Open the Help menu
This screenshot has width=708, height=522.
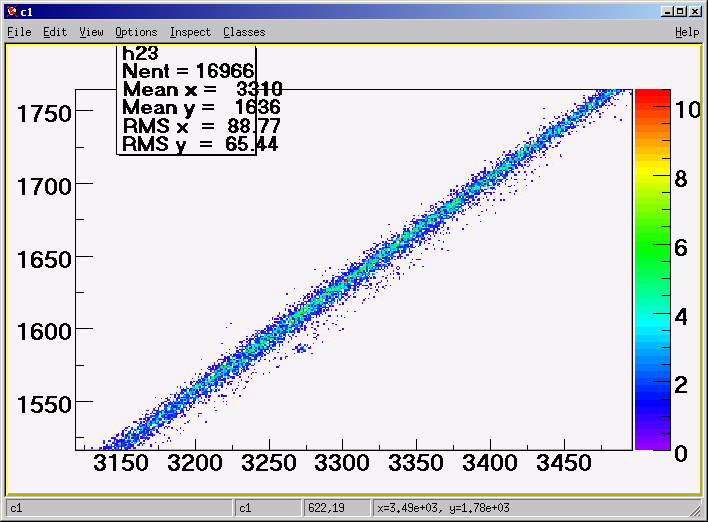tap(687, 32)
